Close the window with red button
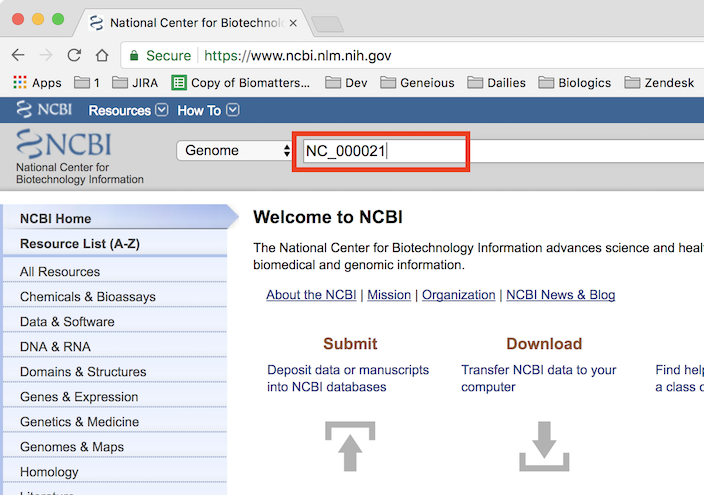Viewport: 704px width, 495px height. point(18,19)
